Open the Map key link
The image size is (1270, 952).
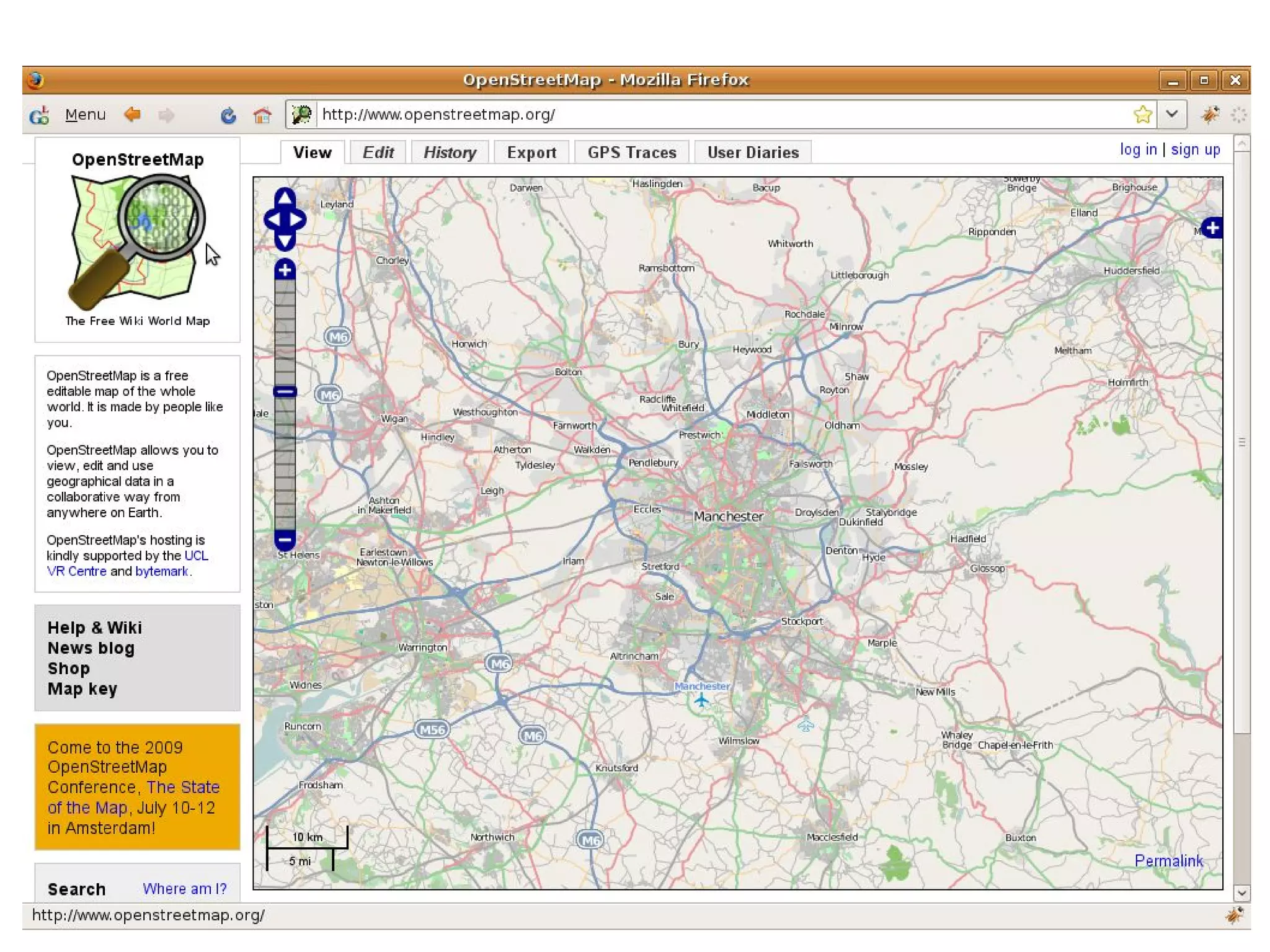tap(82, 689)
